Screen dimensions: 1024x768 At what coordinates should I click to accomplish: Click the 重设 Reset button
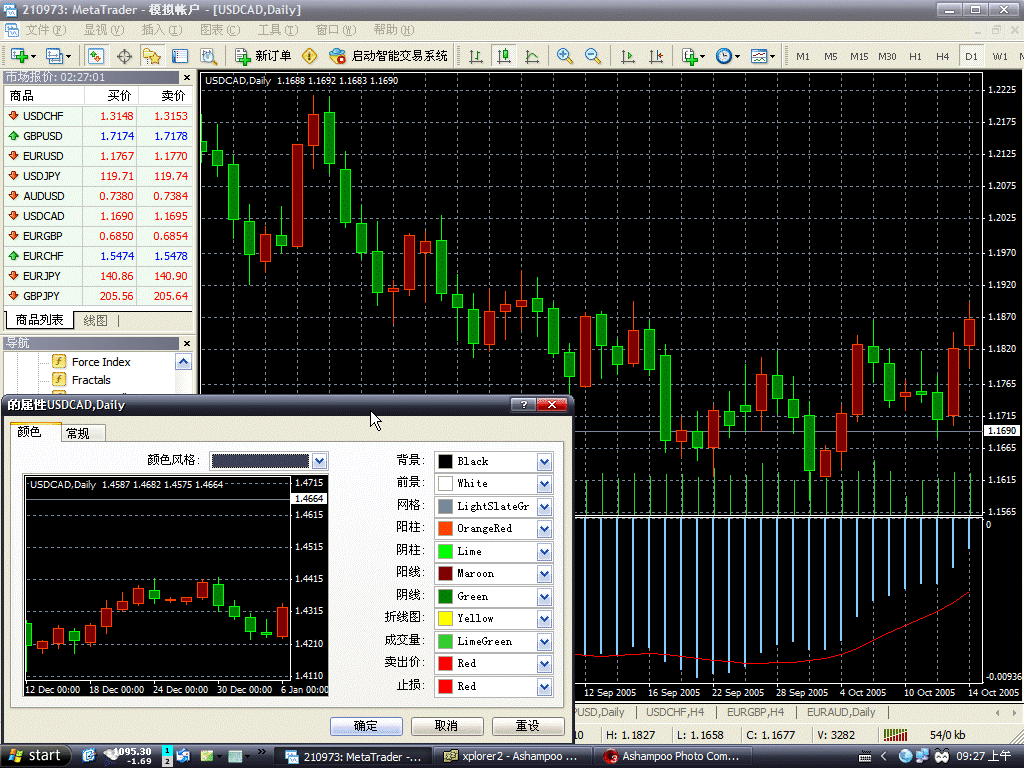click(528, 726)
